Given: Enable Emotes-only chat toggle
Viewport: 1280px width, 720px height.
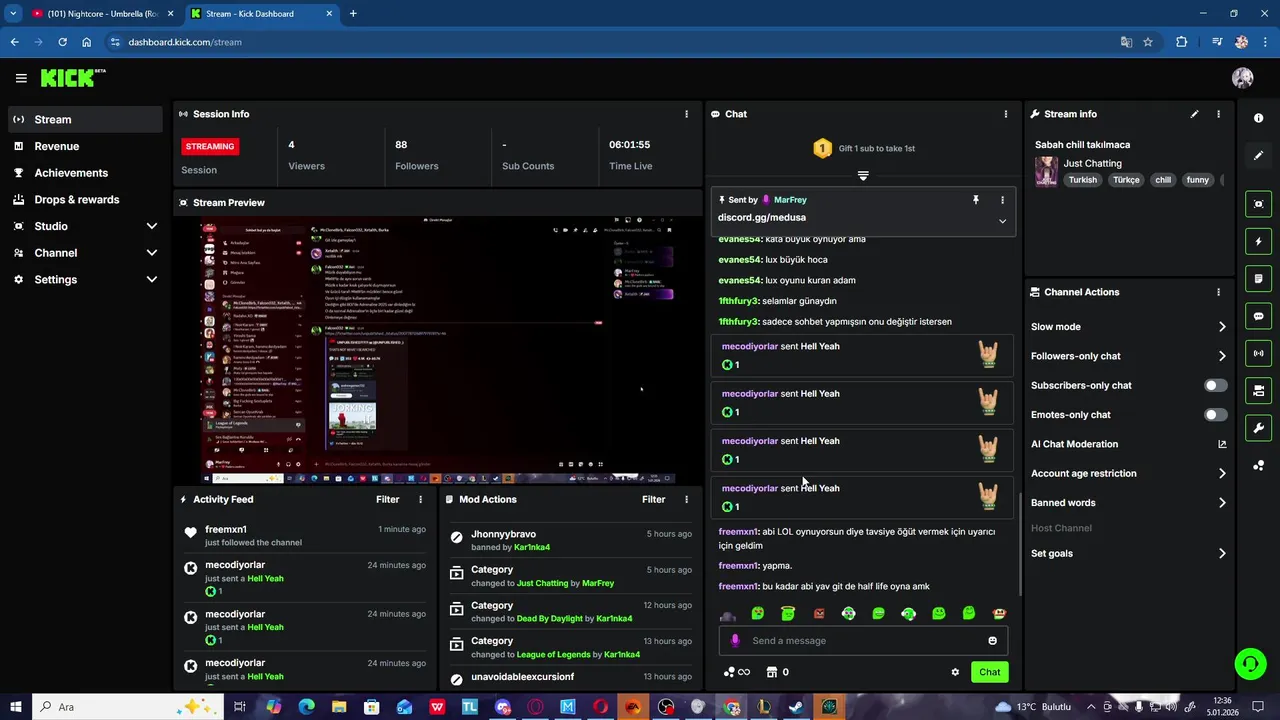Looking at the screenshot, I should tap(1215, 415).
